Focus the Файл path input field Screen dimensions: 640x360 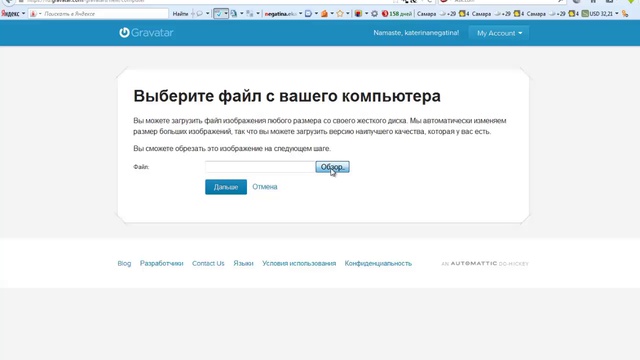[x=260, y=167]
